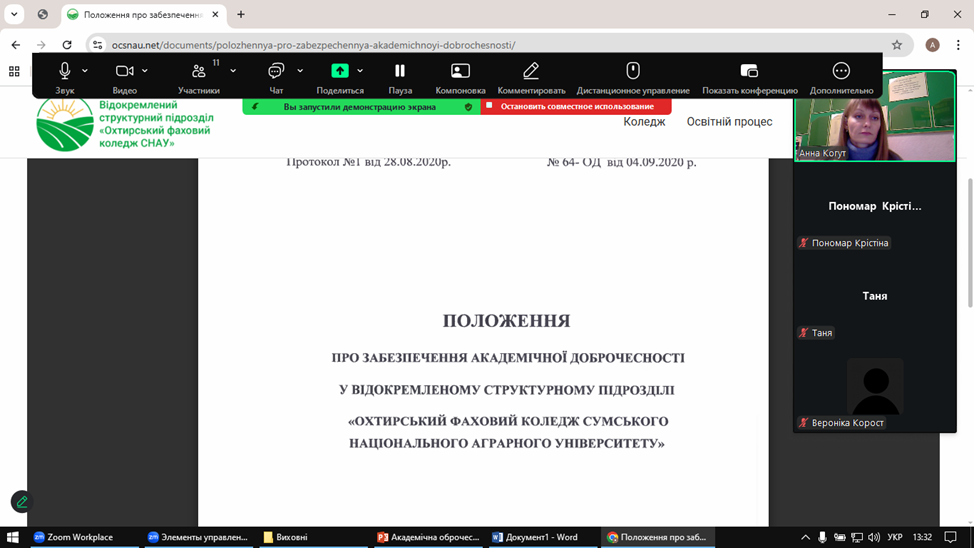The width and height of the screenshot is (974, 548).
Task: Expand video options arrow next to Видео
Action: (x=145, y=71)
